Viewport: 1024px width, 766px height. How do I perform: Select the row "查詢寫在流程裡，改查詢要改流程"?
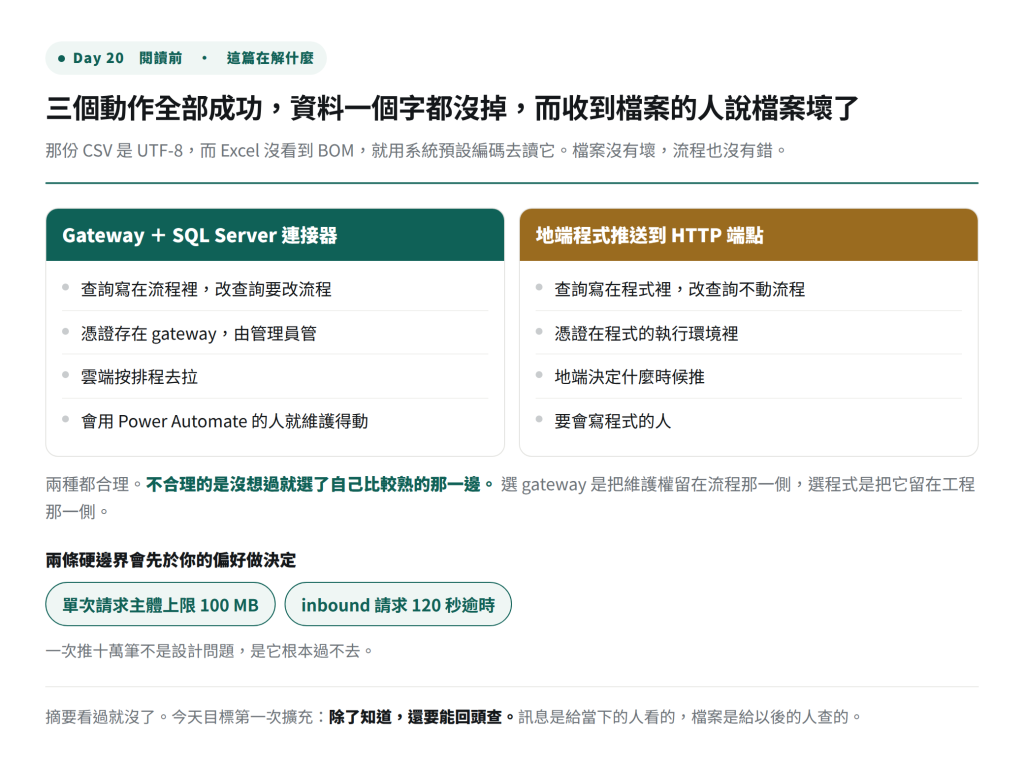pyautogui.click(x=275, y=289)
